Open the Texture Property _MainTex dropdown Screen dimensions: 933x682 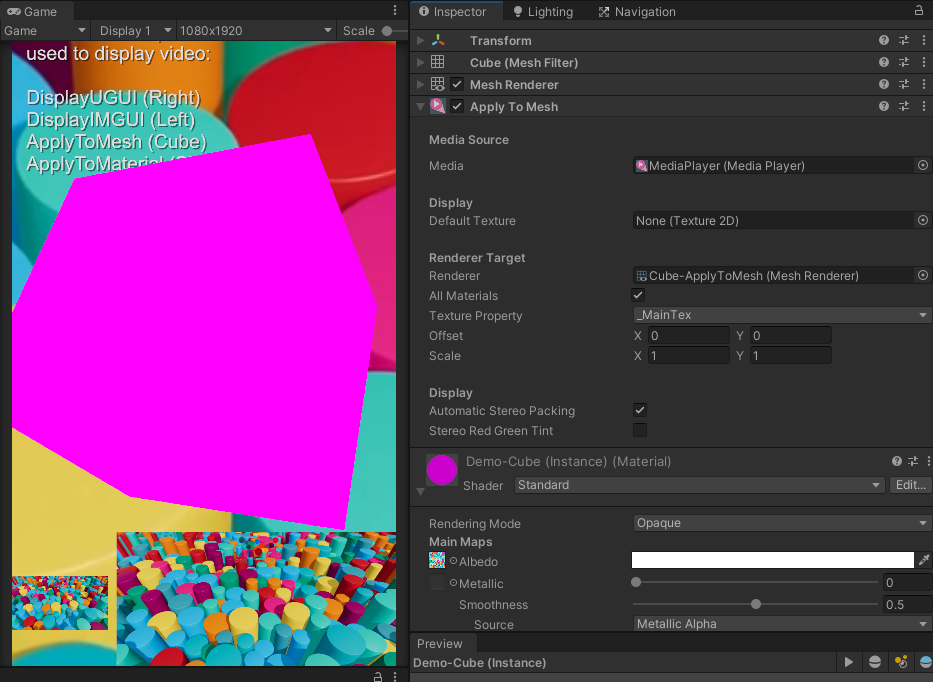coord(781,314)
